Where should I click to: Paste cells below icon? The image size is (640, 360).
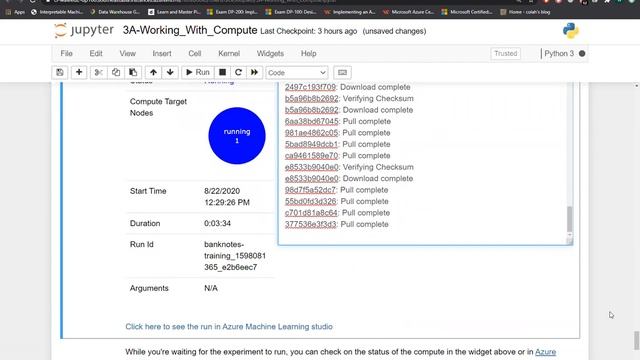coord(133,72)
